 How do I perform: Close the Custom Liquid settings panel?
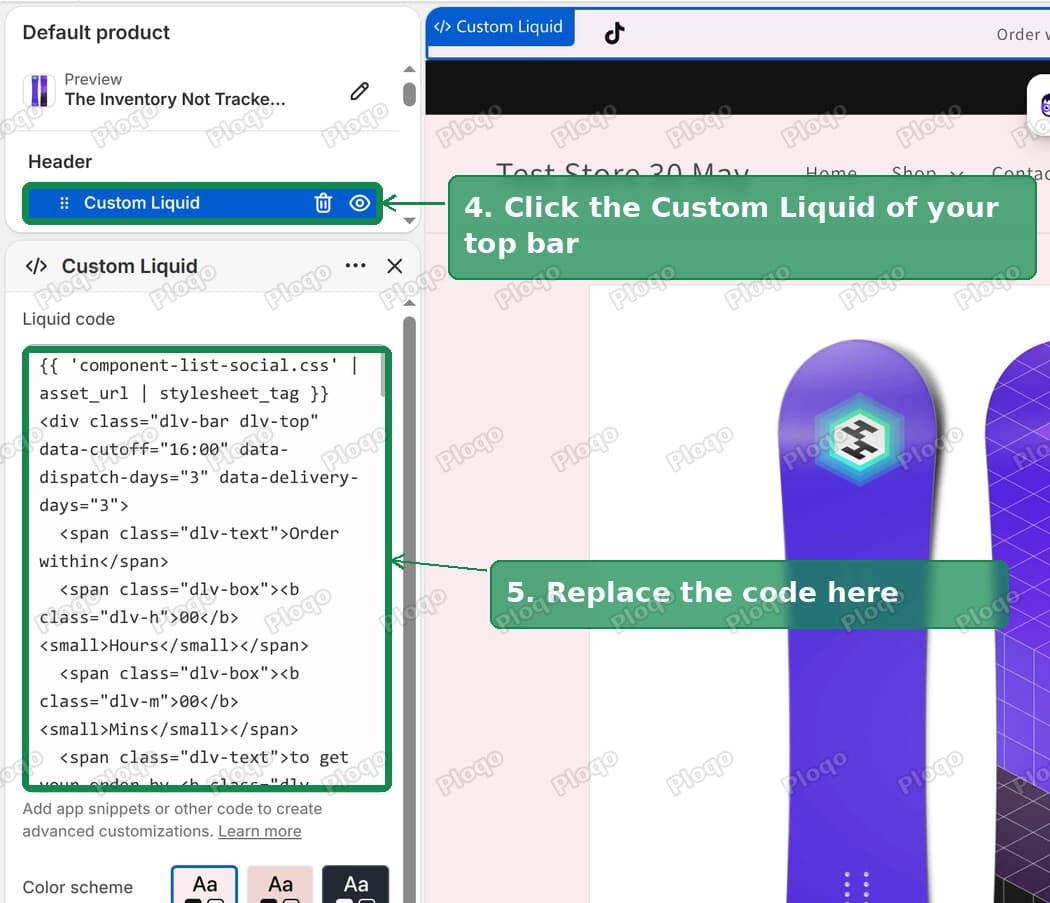pyautogui.click(x=395, y=266)
